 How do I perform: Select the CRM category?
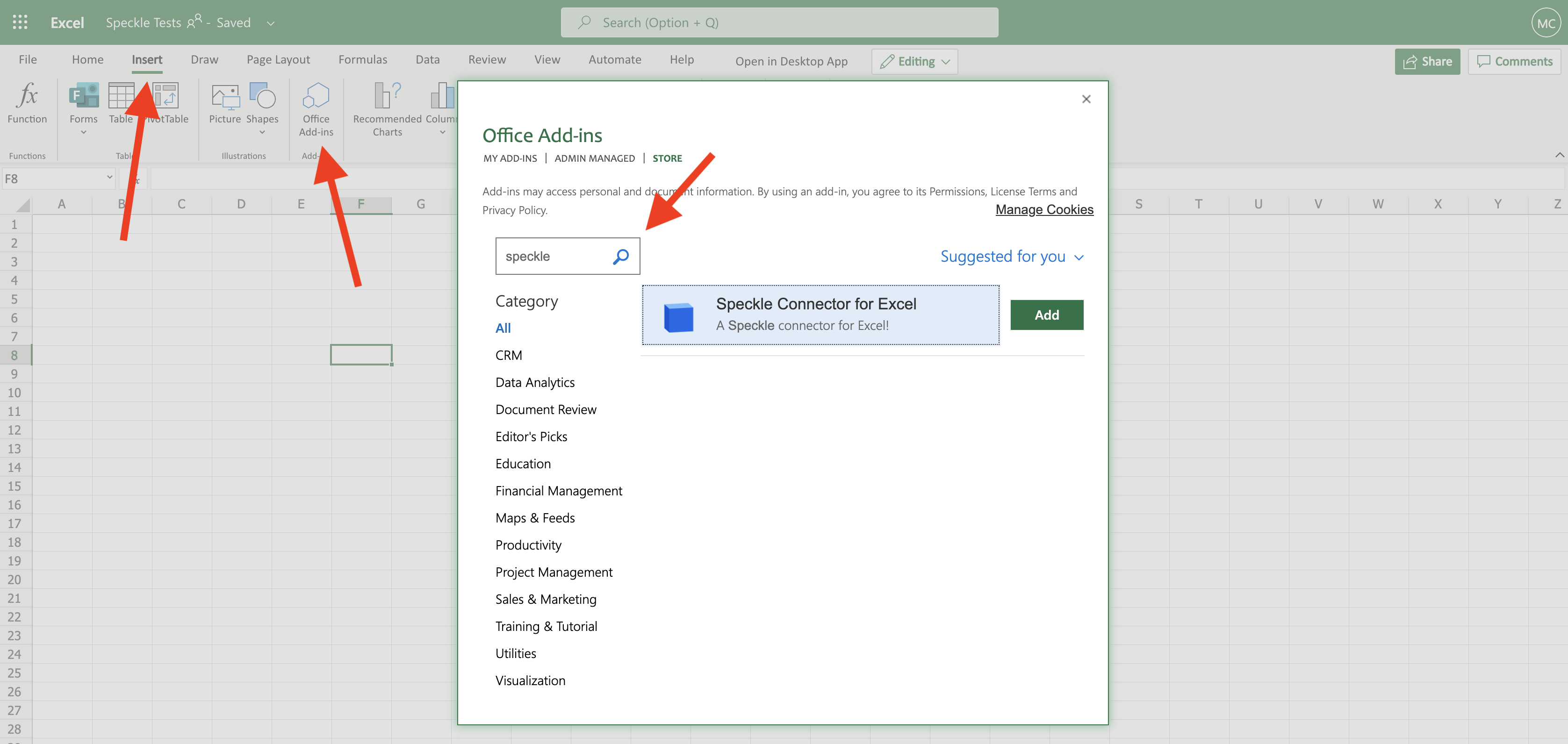pyautogui.click(x=509, y=355)
